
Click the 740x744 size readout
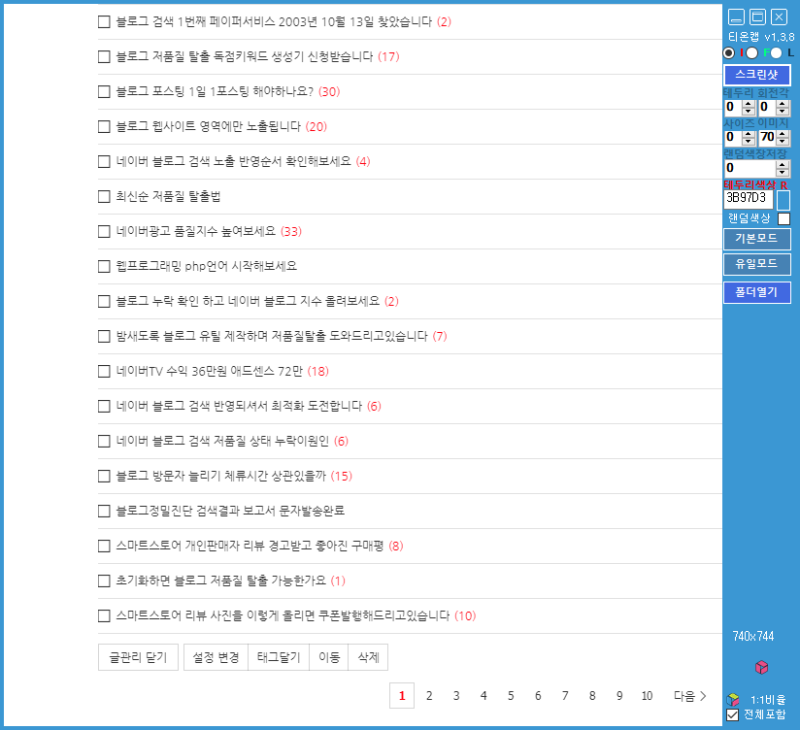[754, 637]
